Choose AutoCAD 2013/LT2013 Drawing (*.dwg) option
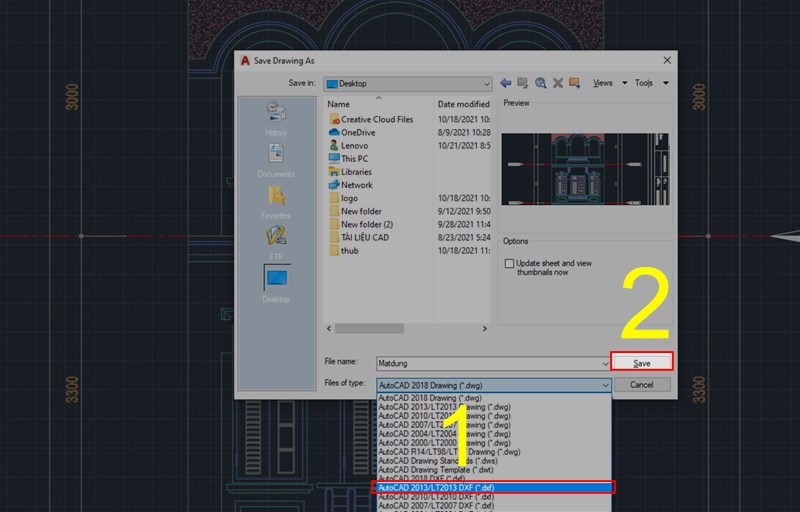 click(x=494, y=407)
